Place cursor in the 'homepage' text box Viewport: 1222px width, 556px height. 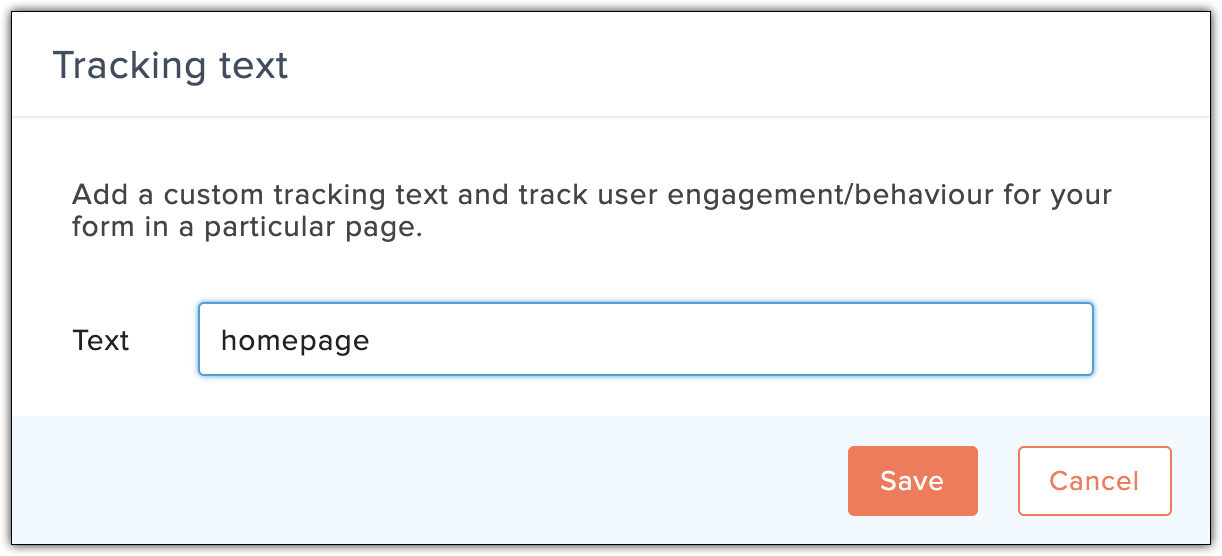click(x=645, y=340)
